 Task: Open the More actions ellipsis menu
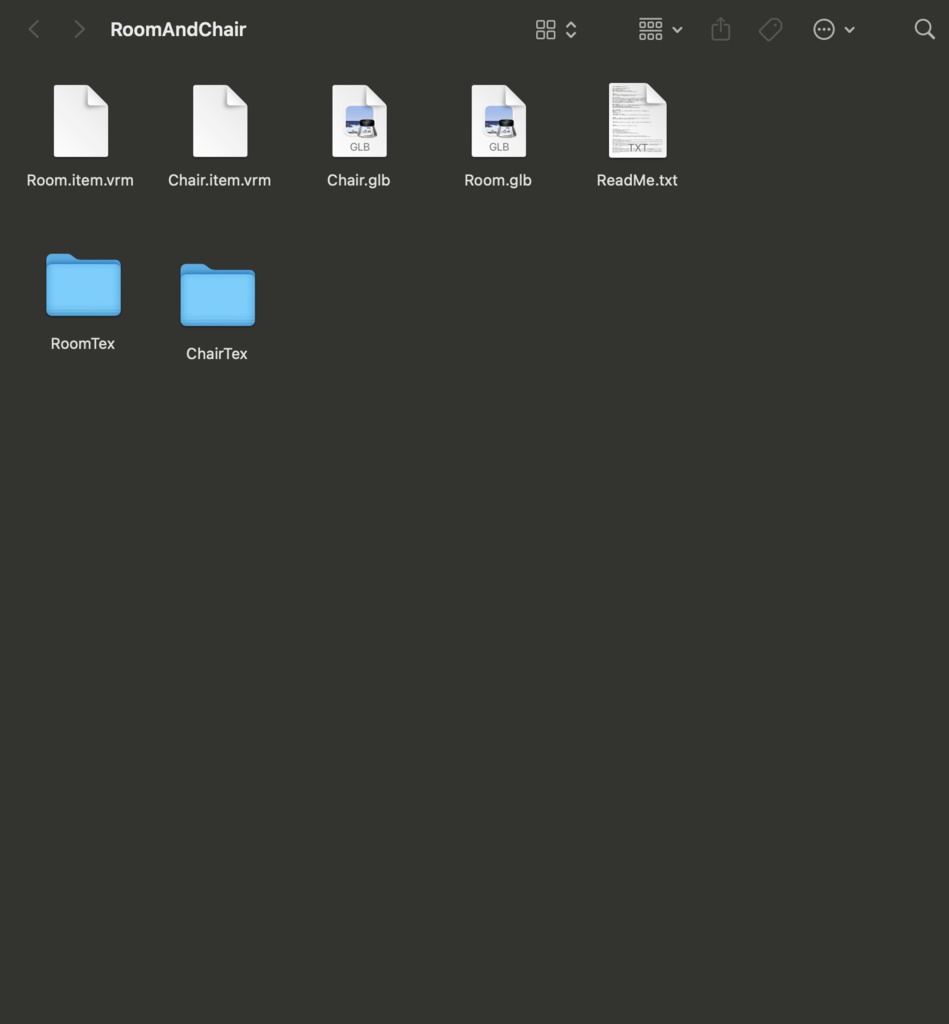click(x=824, y=29)
